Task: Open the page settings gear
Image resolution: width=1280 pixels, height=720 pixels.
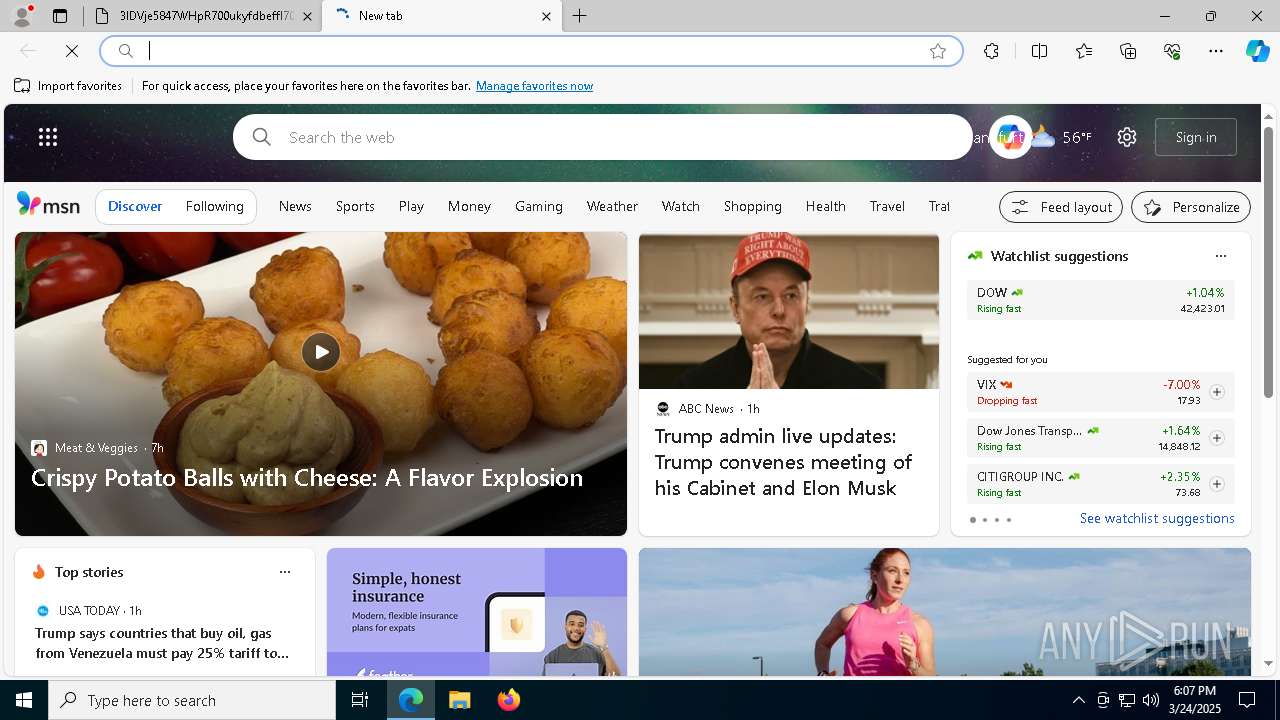Action: [x=1127, y=137]
